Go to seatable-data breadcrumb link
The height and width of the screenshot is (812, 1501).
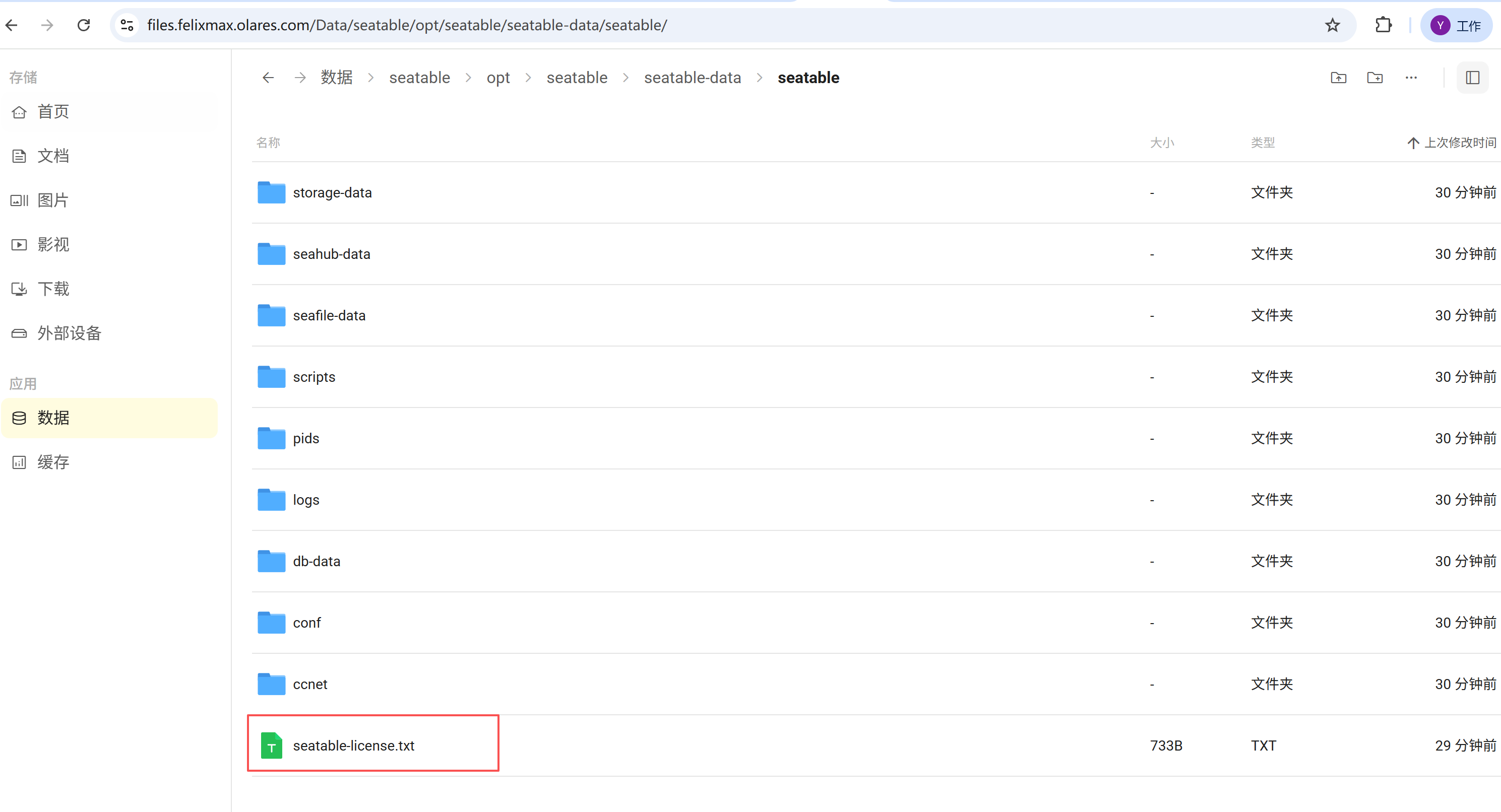[692, 78]
